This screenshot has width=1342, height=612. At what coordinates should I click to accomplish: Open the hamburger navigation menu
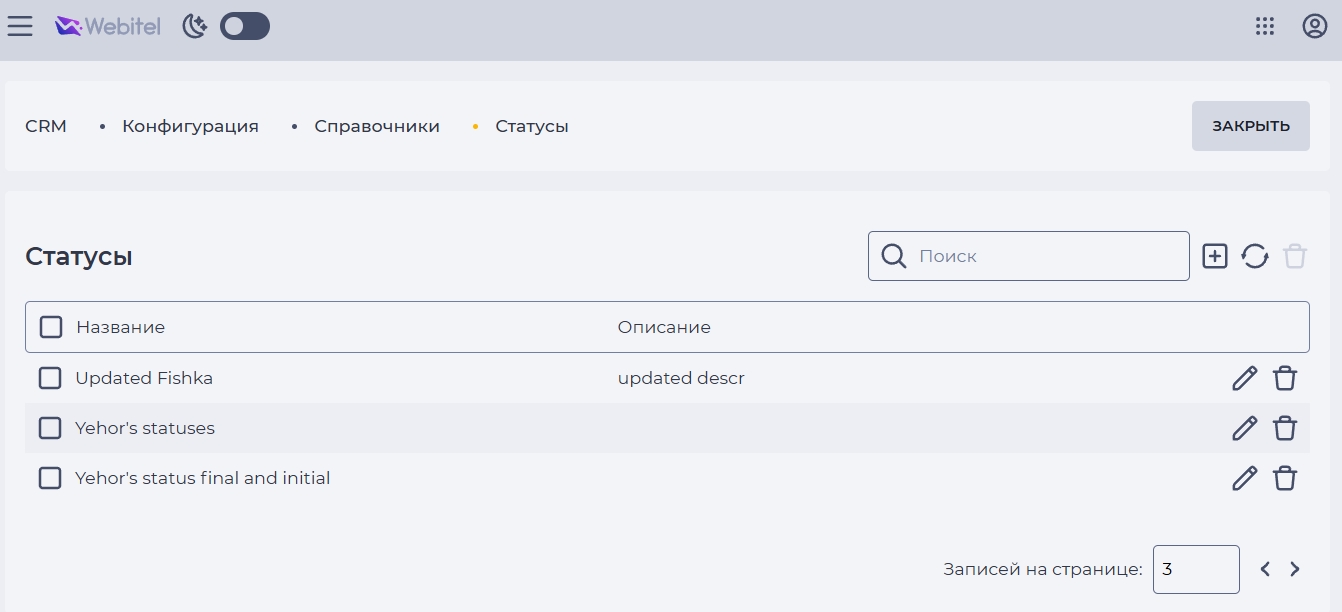20,26
